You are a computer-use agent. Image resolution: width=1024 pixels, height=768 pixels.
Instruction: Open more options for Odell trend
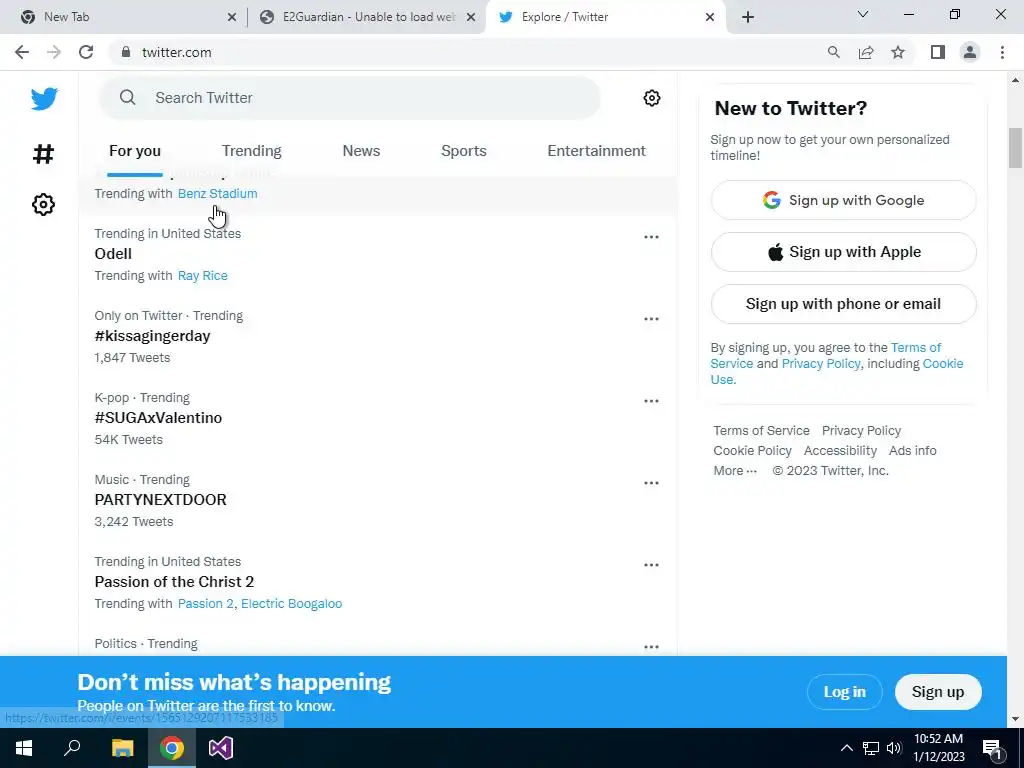(651, 237)
